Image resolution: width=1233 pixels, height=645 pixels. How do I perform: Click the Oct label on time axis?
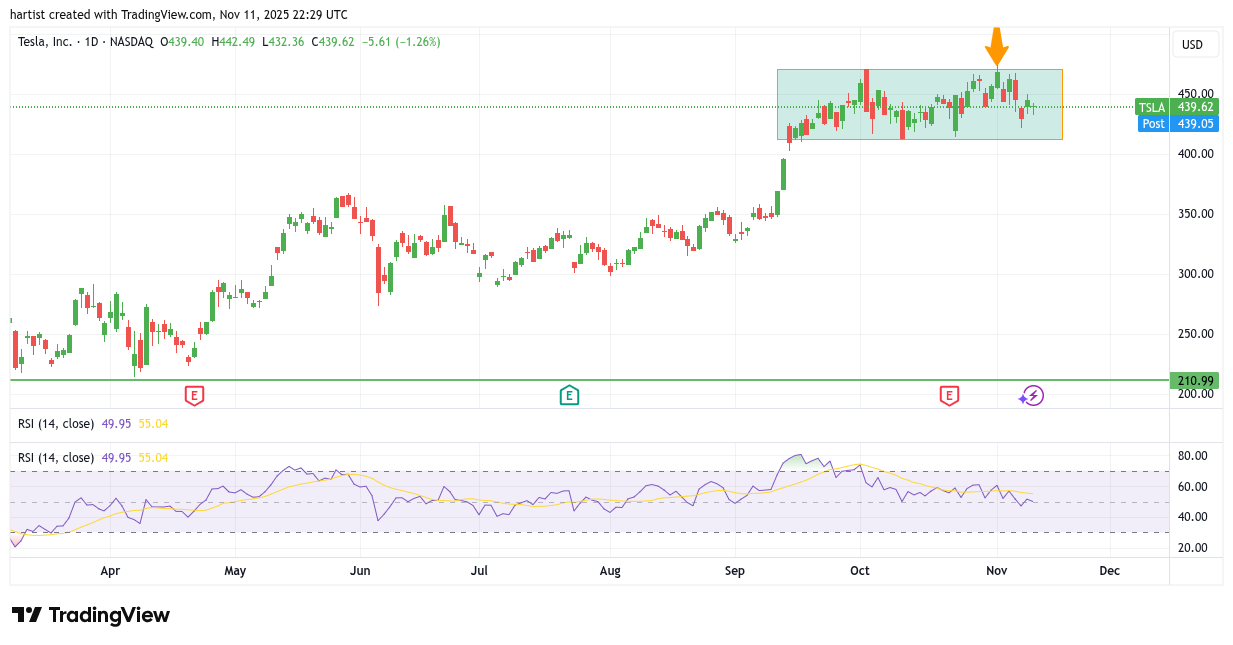pos(859,571)
